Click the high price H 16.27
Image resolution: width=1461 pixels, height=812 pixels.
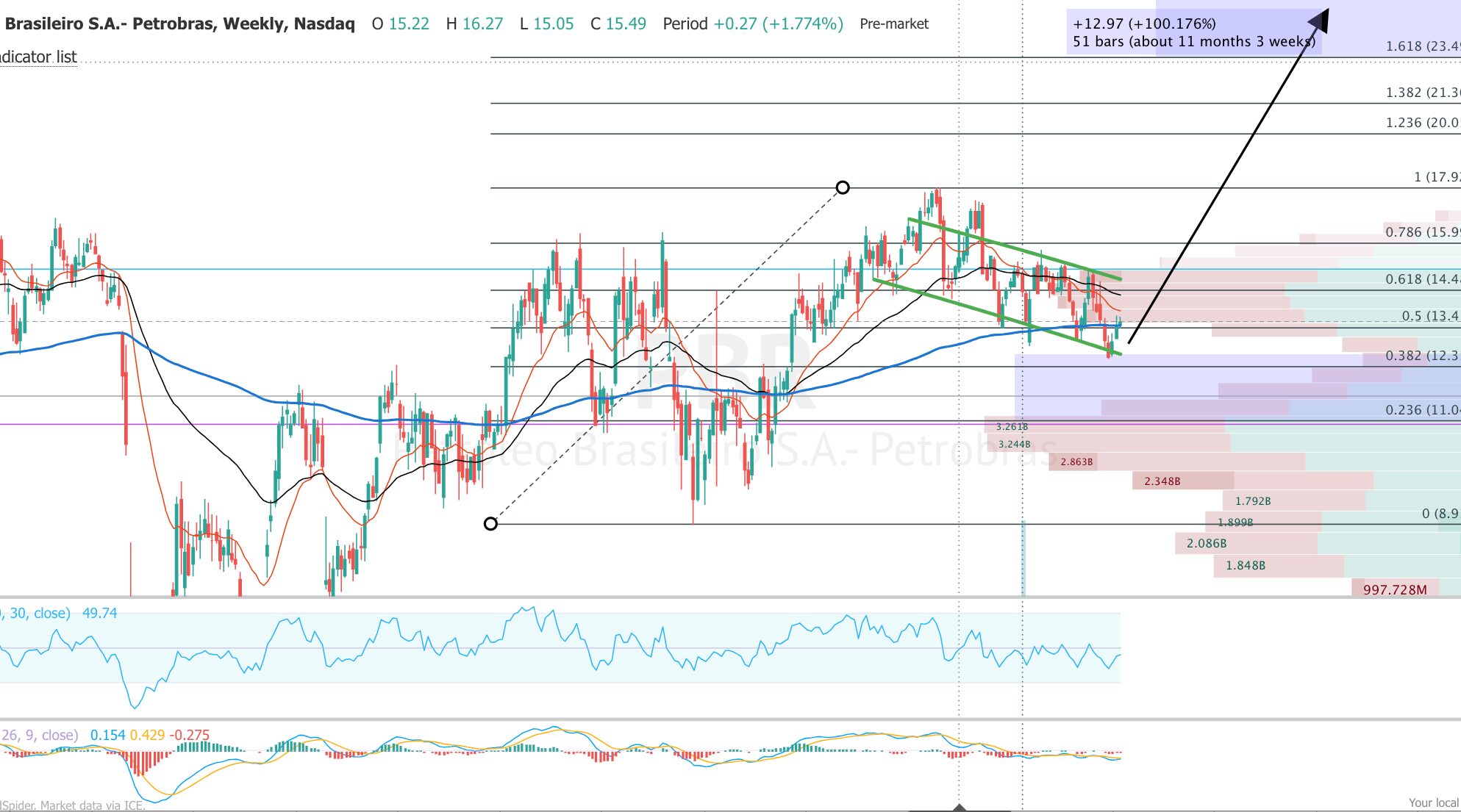click(474, 24)
